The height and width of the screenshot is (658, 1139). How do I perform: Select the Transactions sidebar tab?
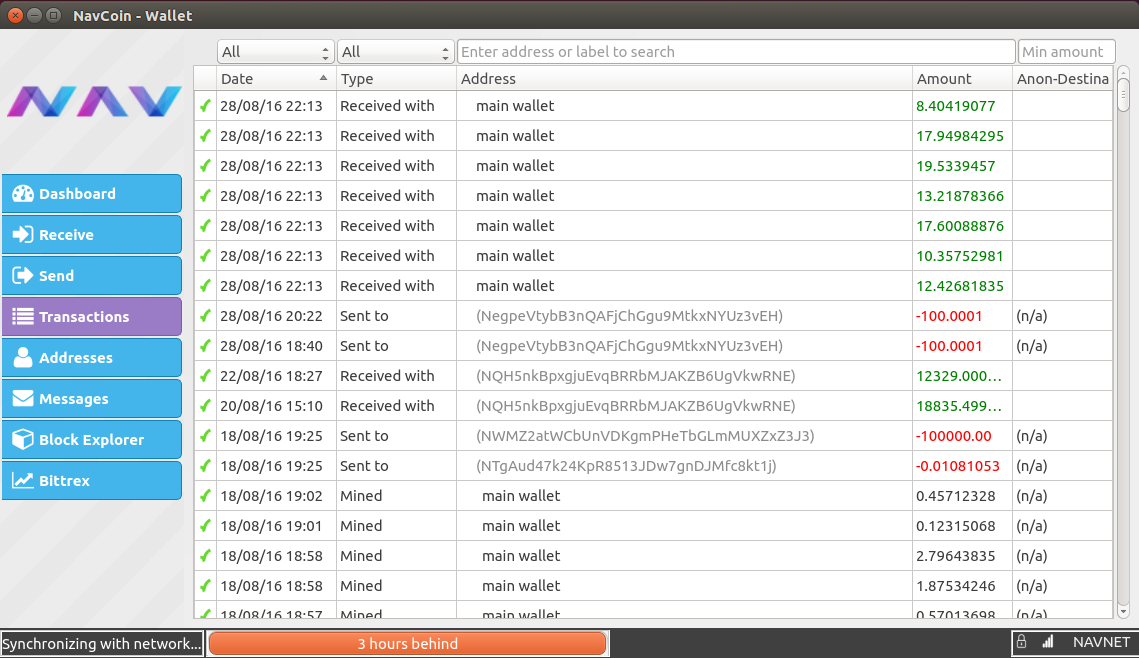tap(92, 317)
